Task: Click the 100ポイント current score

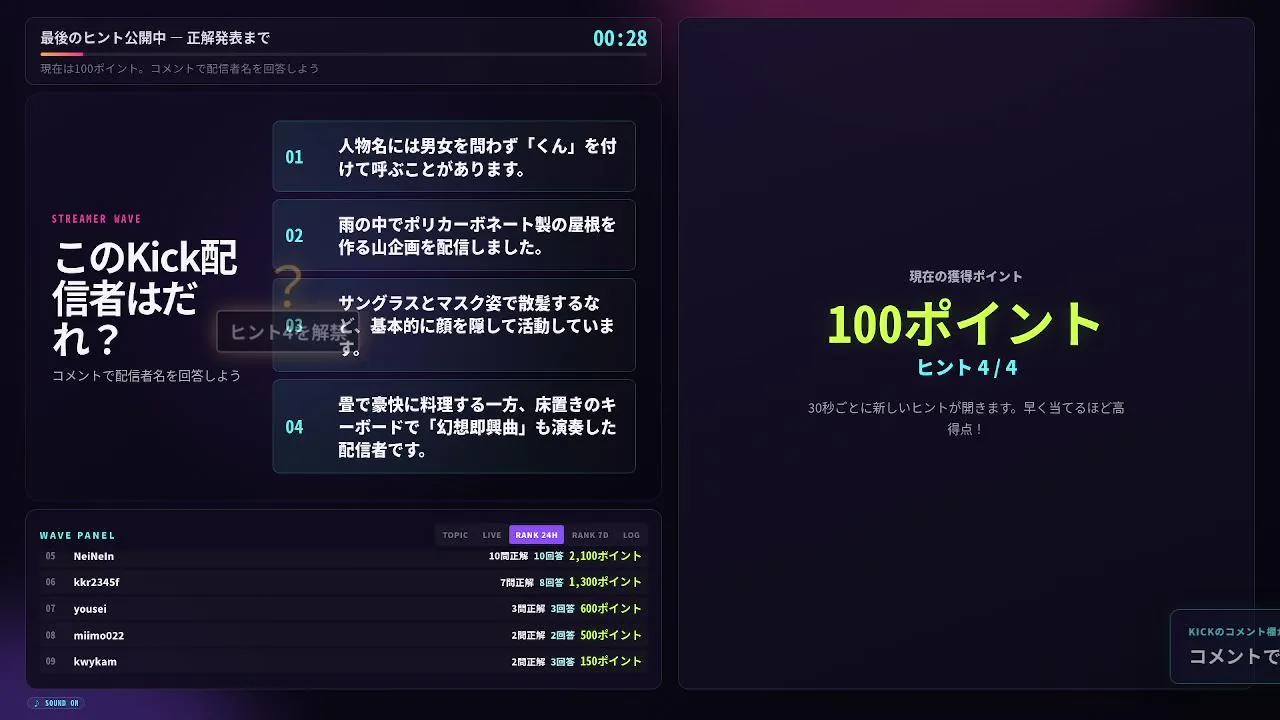Action: pos(965,324)
